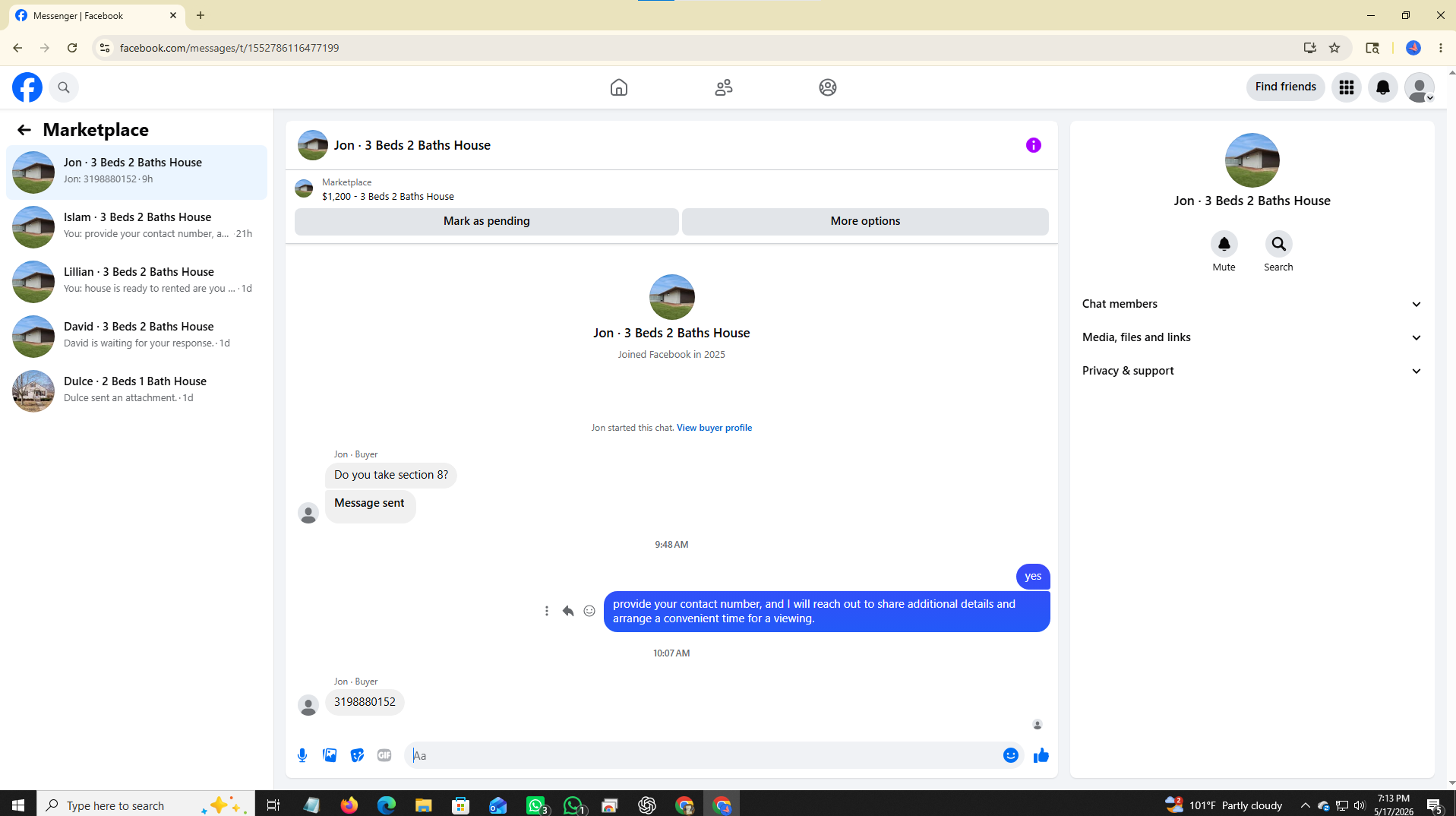Open Microsoft Edge from taskbar
The image size is (1456, 816).
click(x=387, y=805)
